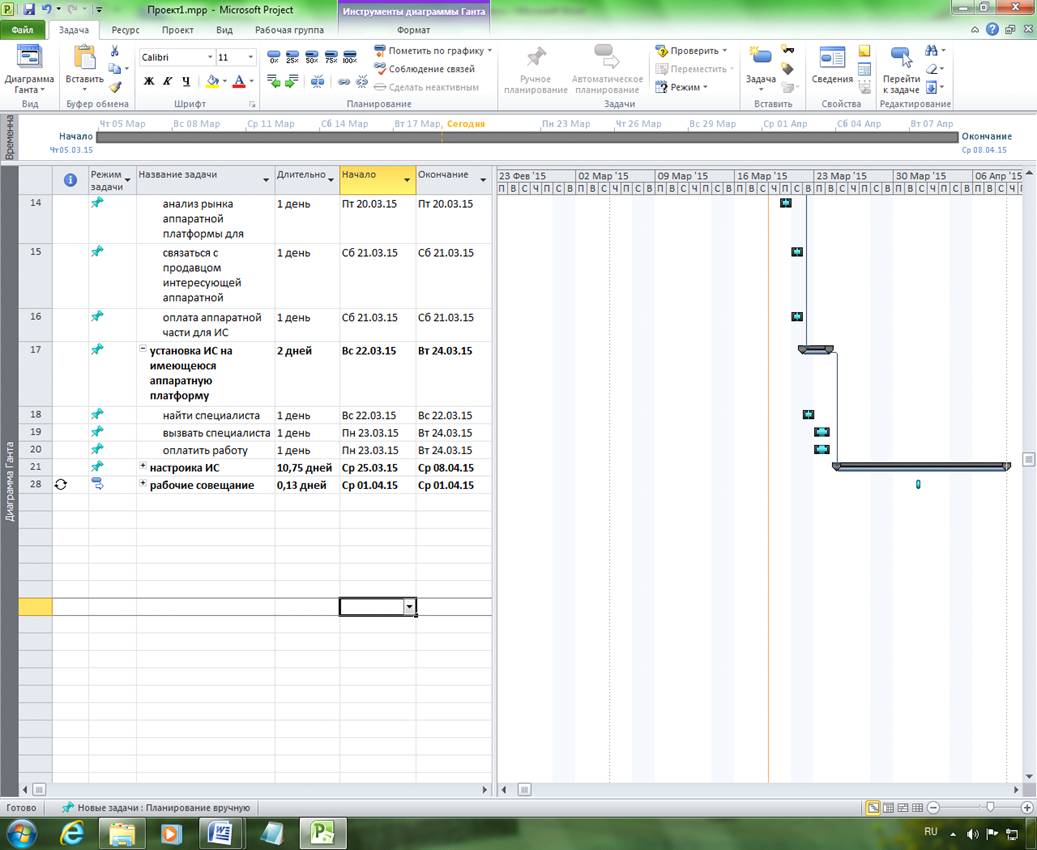Expand the 'настройка ИС' summary task

tap(143, 467)
